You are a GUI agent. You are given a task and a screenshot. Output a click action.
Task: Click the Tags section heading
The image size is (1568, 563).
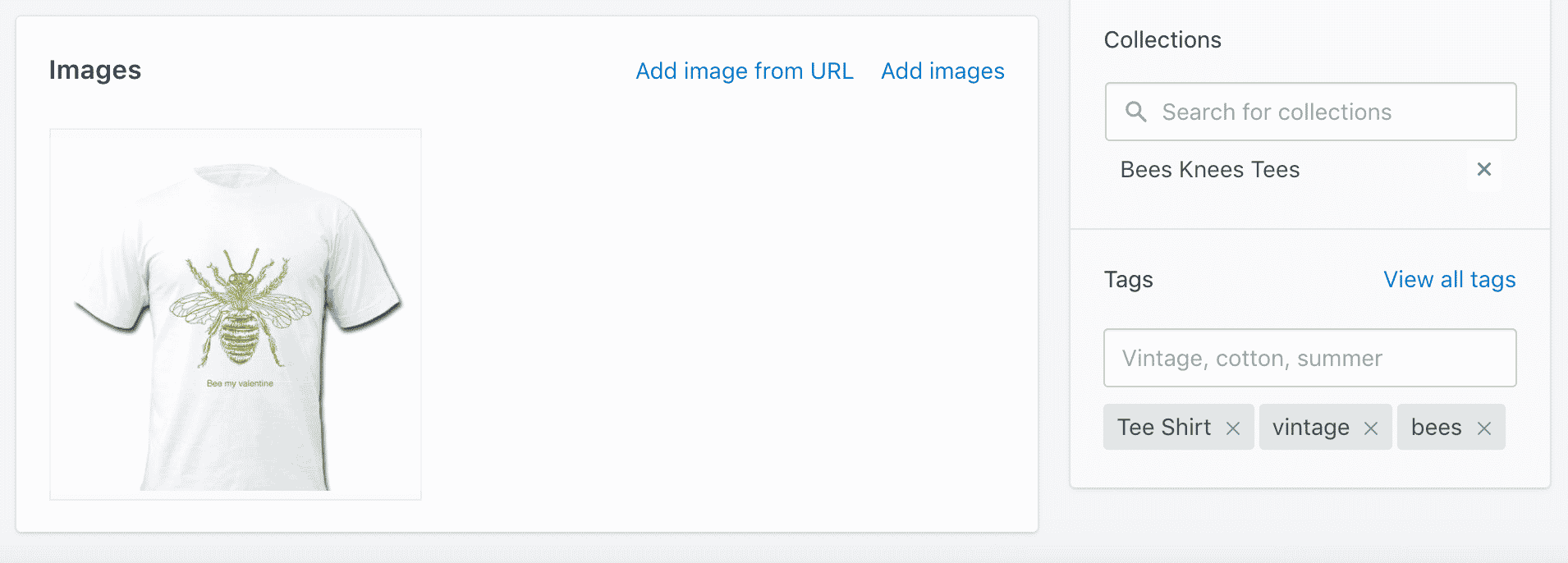1128,280
